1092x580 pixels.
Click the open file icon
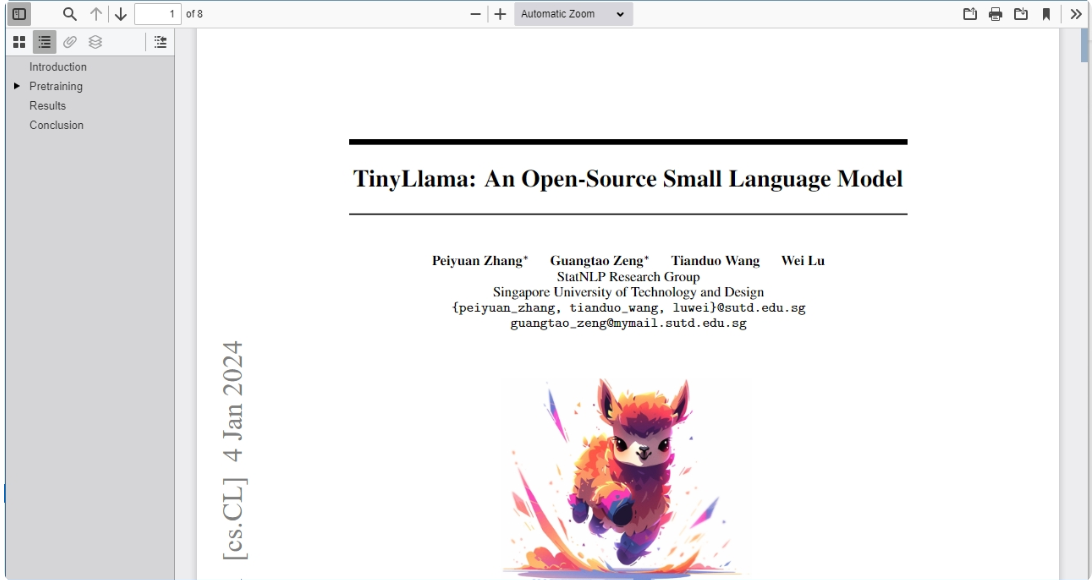969,14
